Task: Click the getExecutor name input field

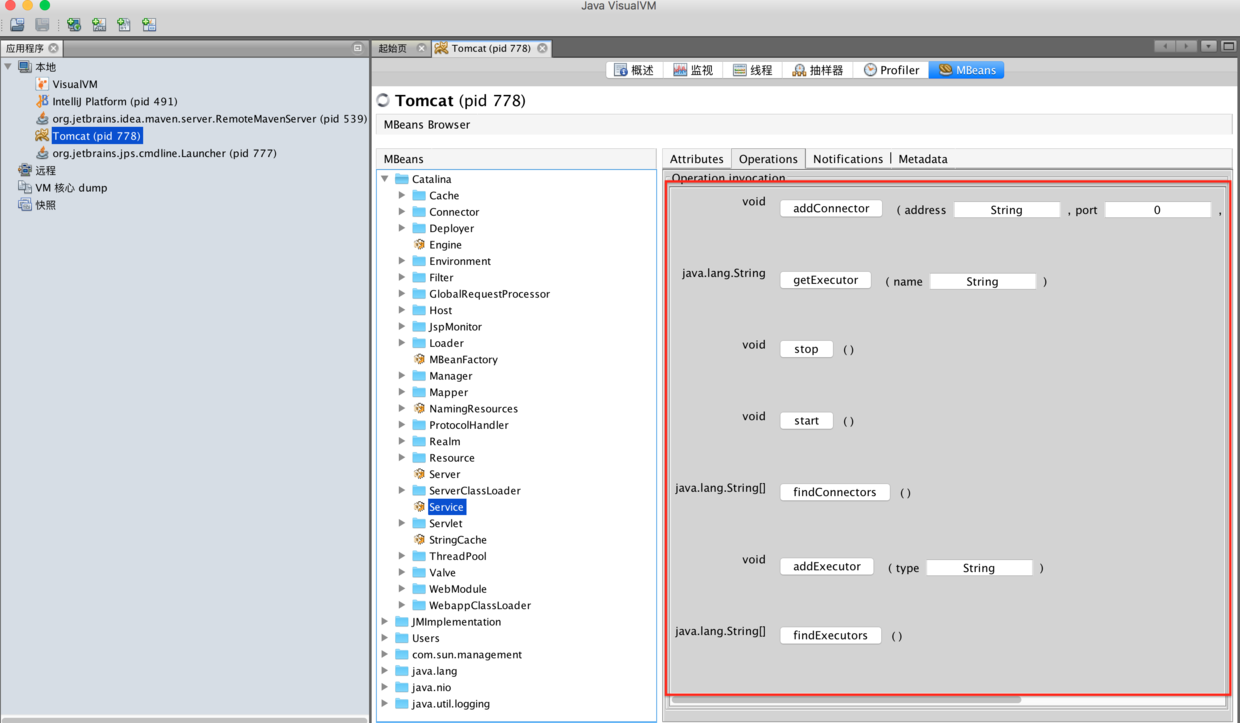Action: pyautogui.click(x=982, y=282)
